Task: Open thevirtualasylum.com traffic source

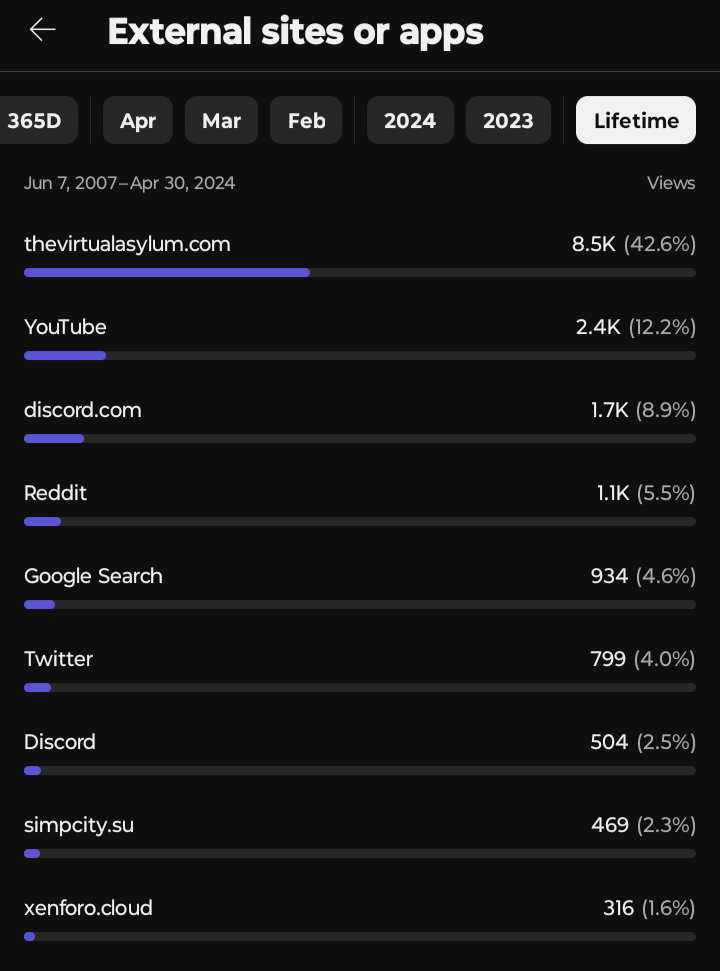Action: point(360,254)
